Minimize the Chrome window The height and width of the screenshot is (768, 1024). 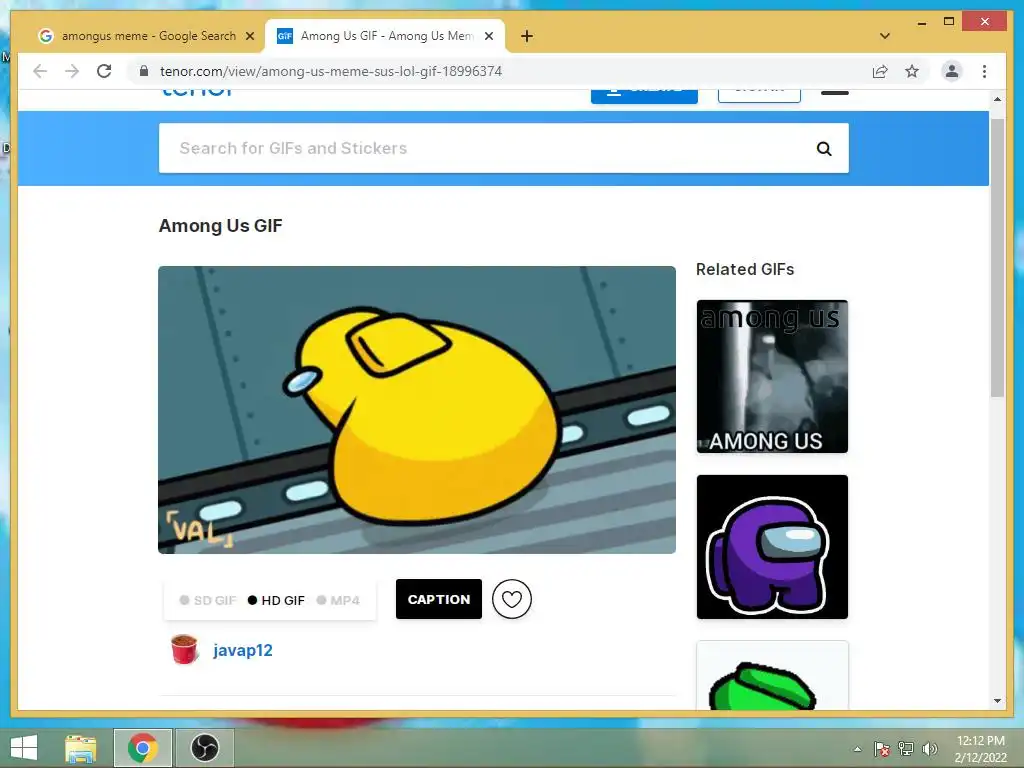click(x=921, y=22)
